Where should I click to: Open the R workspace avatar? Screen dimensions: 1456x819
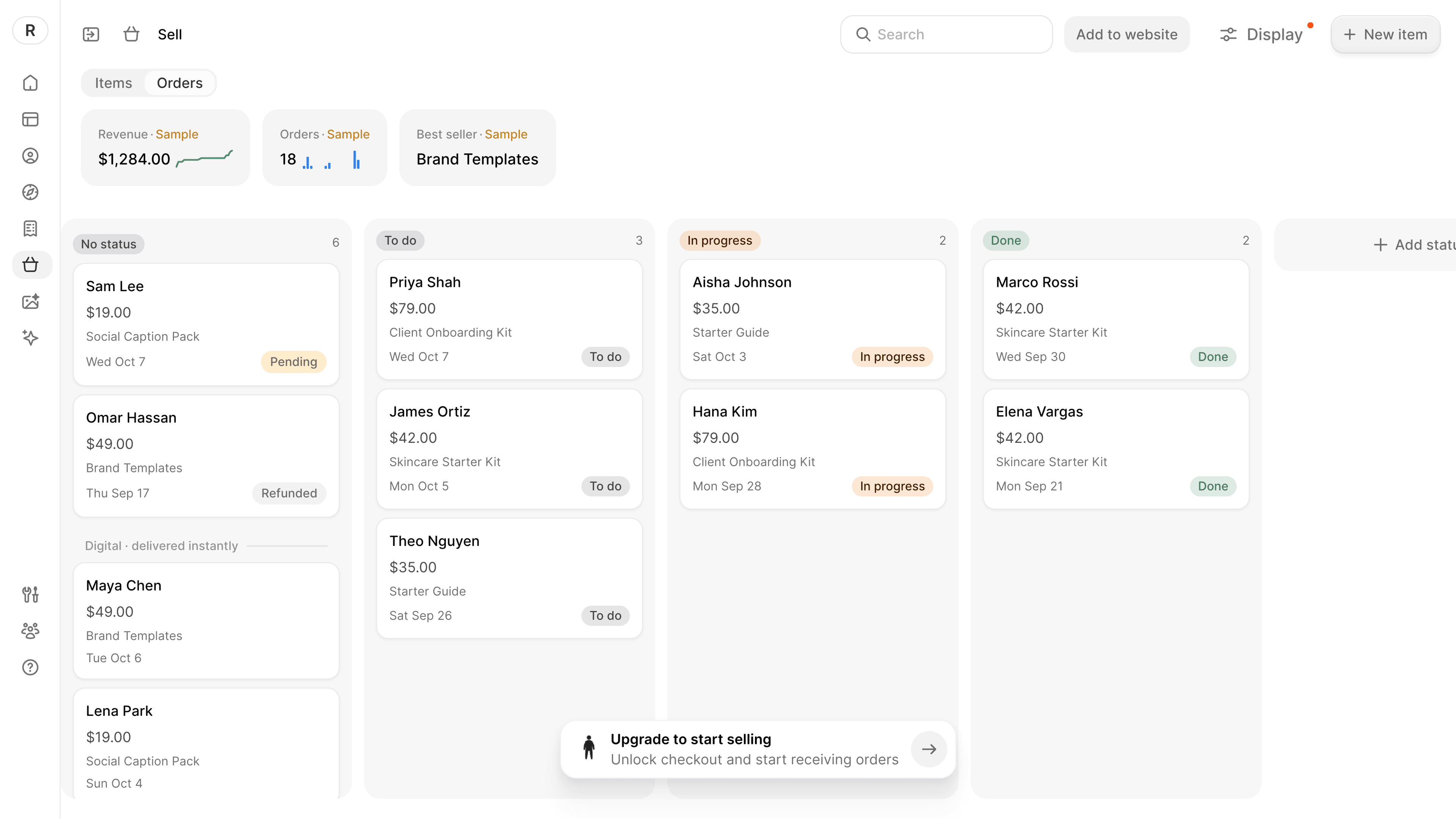[x=30, y=30]
